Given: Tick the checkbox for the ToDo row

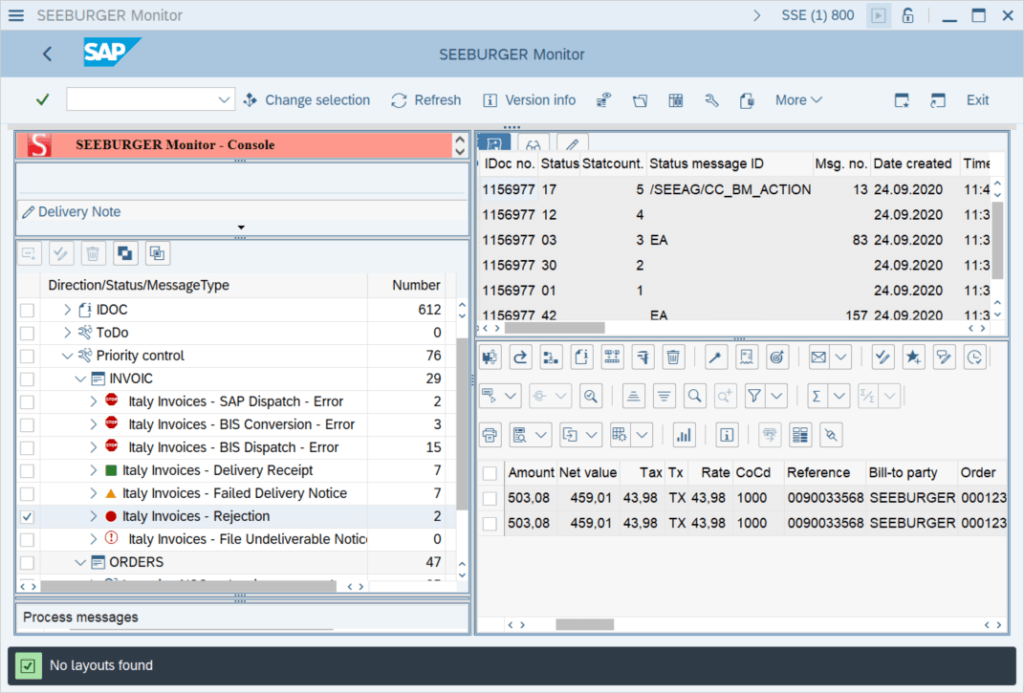Looking at the screenshot, I should (27, 333).
